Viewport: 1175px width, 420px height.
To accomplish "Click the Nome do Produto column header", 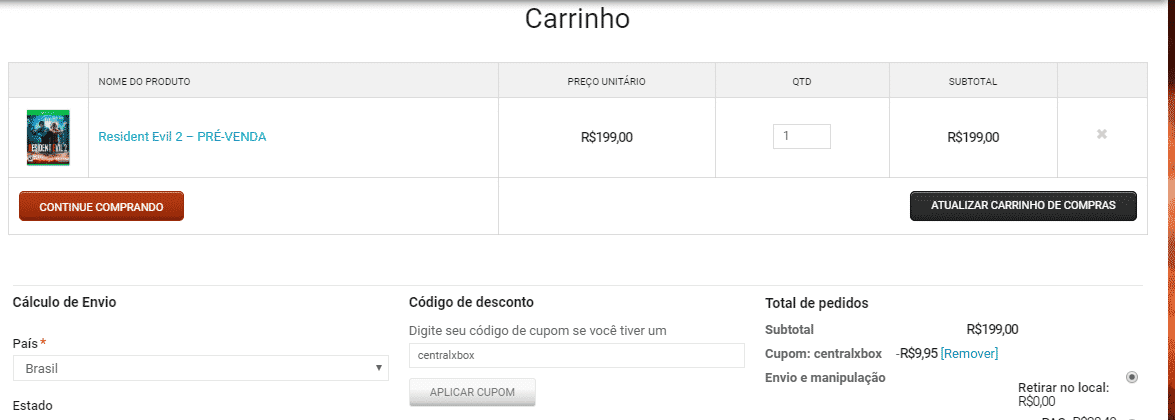I will [144, 82].
